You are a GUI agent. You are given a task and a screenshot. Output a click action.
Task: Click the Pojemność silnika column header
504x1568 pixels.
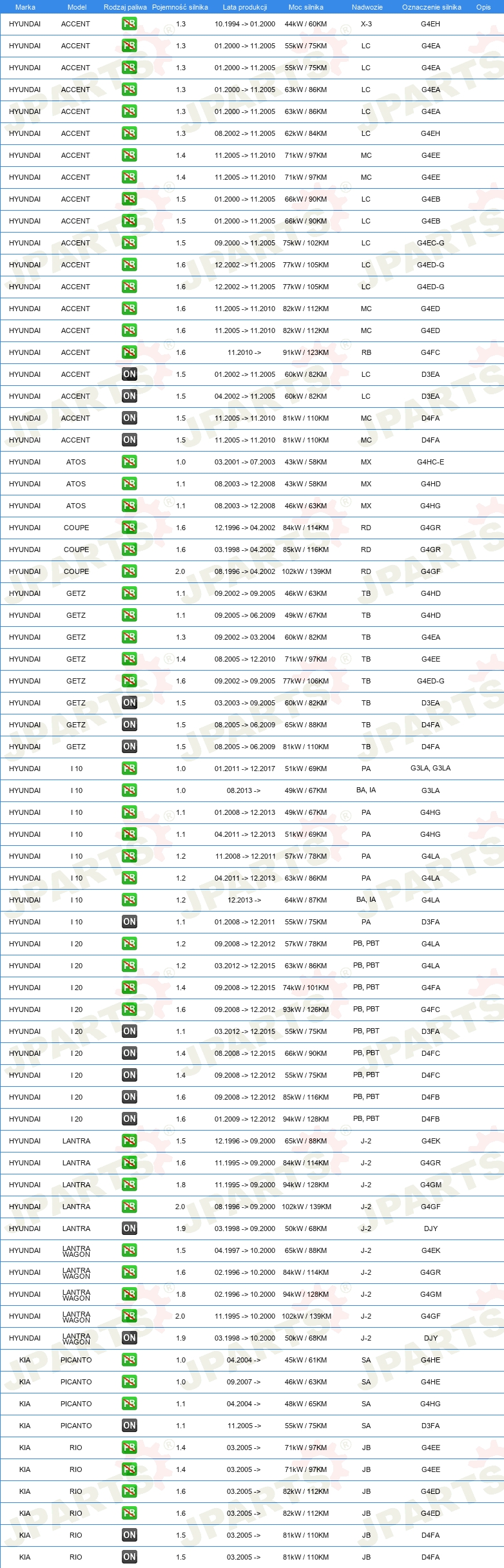pos(180,7)
